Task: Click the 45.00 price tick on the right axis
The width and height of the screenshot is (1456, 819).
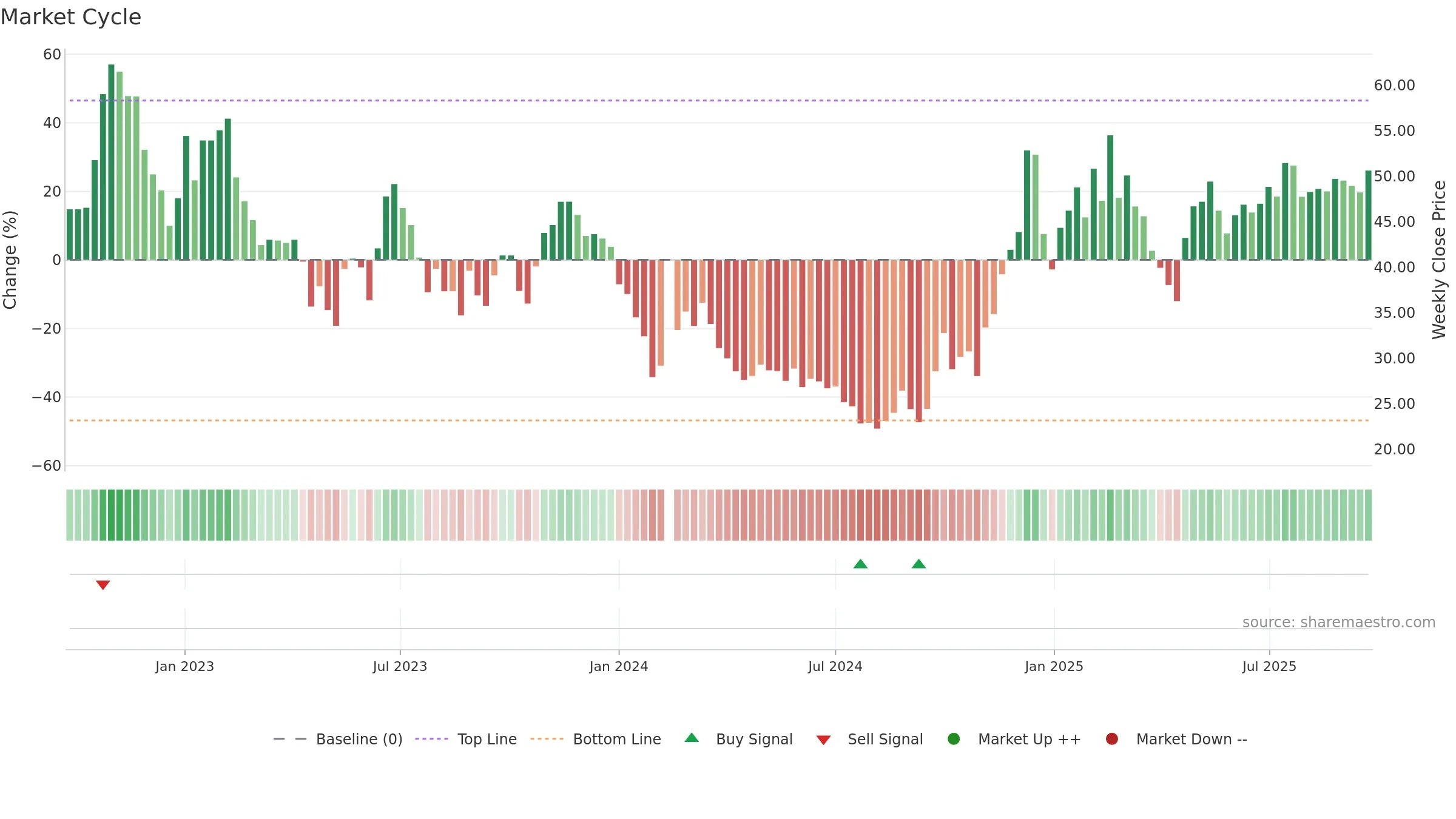Action: tap(1394, 222)
